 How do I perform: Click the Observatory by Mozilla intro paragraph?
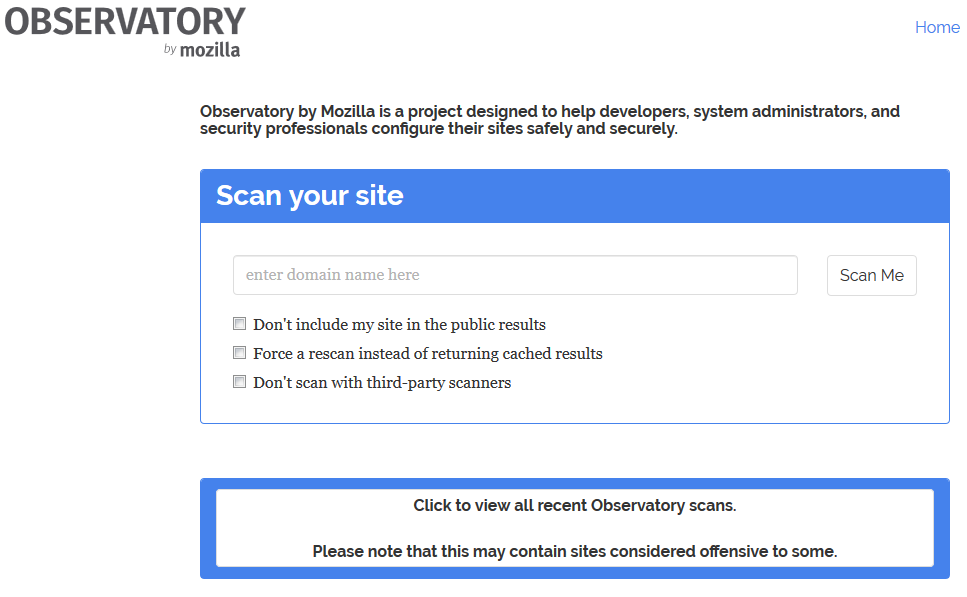(x=549, y=120)
